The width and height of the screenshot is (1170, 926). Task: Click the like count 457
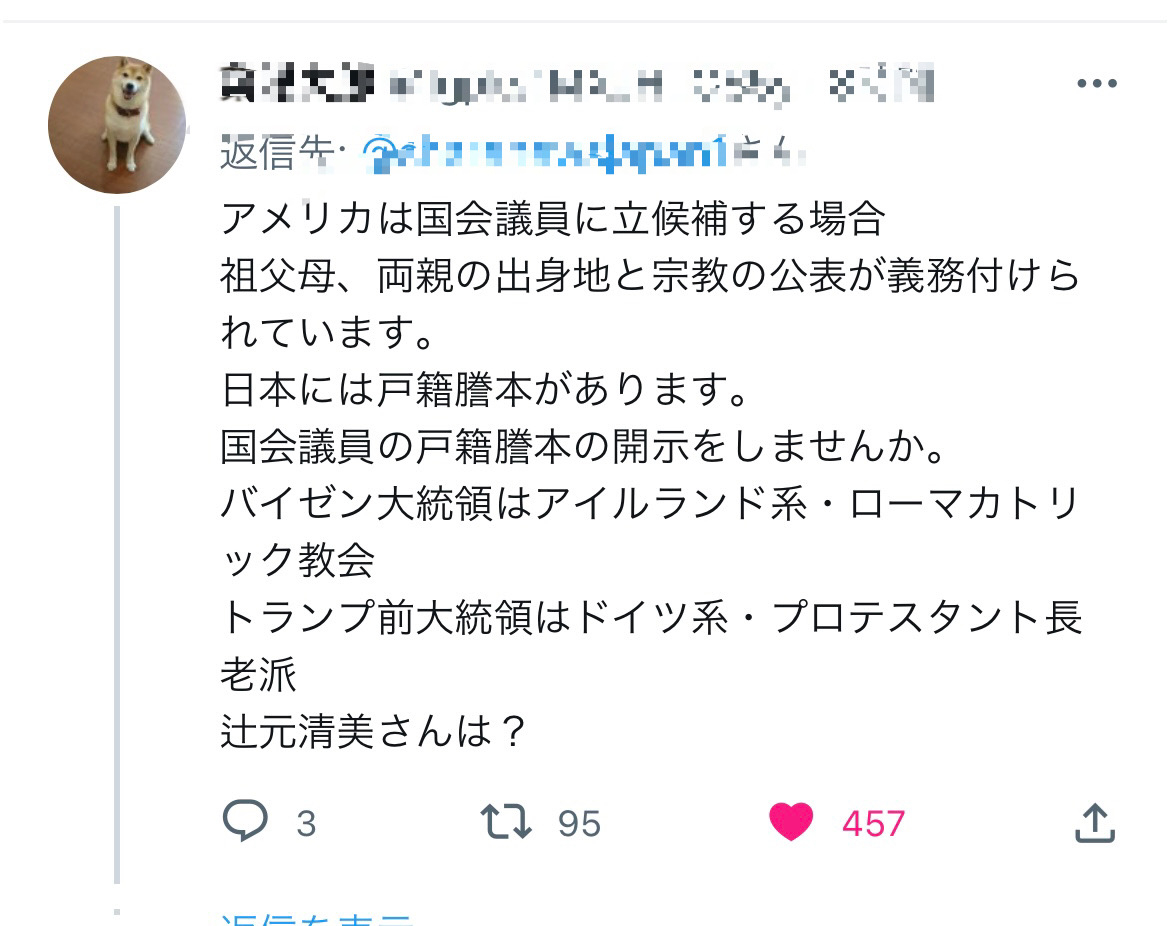(x=873, y=824)
